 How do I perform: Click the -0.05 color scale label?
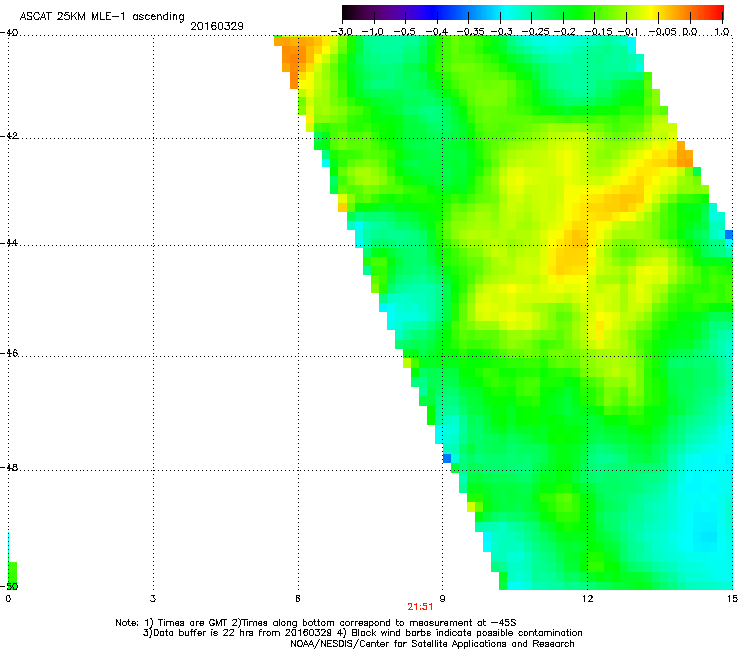point(663,32)
